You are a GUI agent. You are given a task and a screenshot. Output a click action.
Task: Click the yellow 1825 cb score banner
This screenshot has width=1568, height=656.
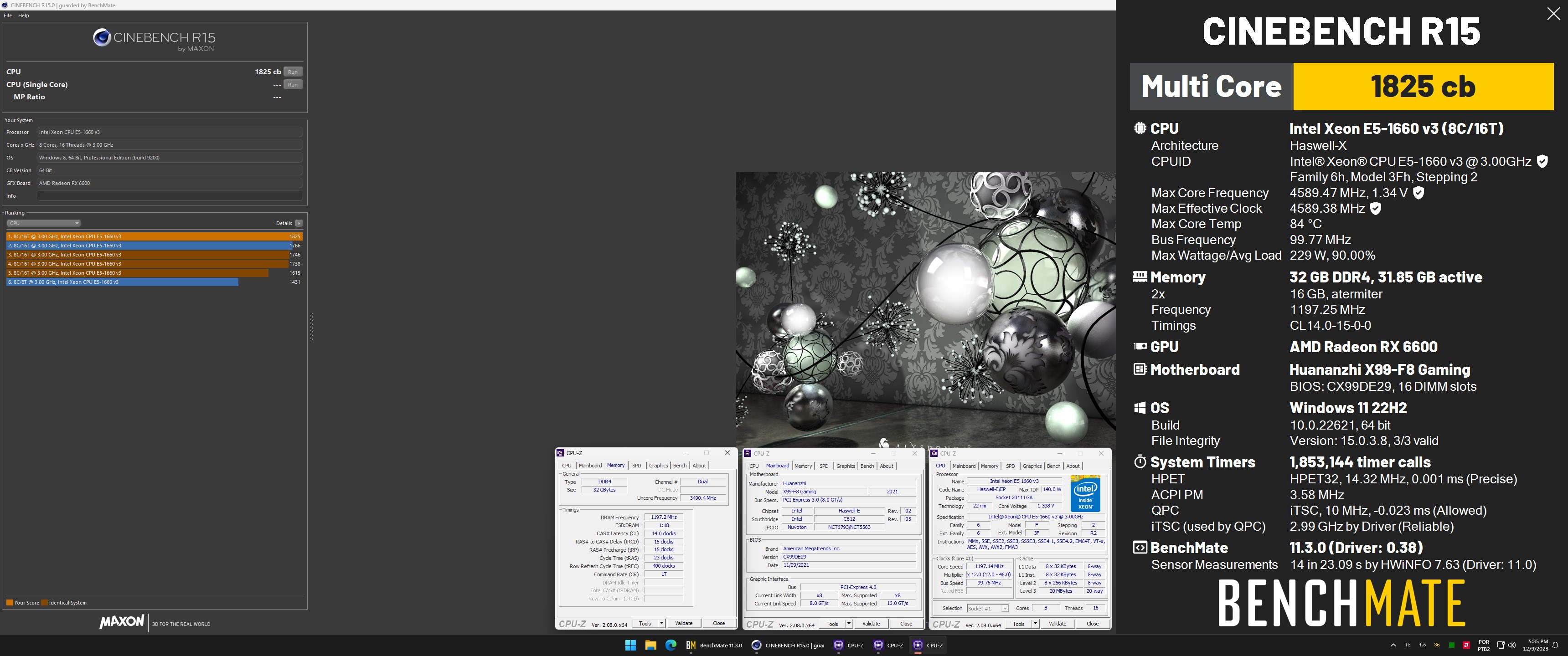[x=1423, y=87]
